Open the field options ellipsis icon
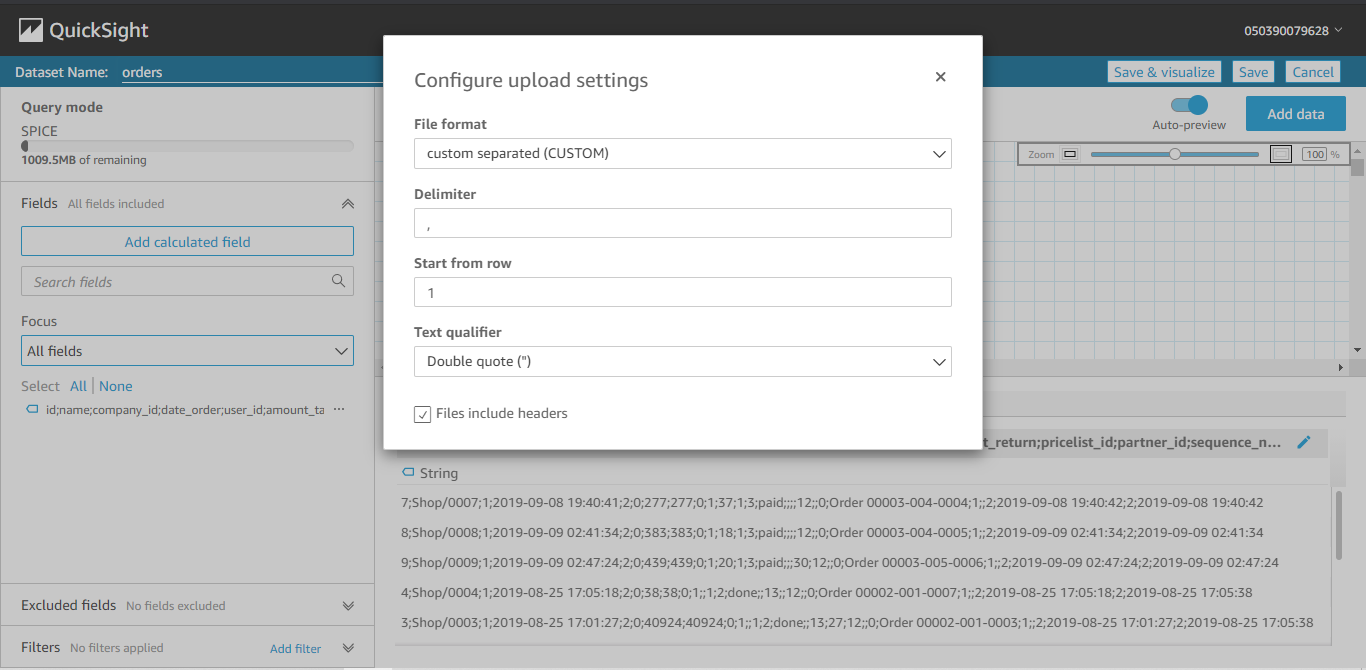The height and width of the screenshot is (670, 1366). (338, 408)
